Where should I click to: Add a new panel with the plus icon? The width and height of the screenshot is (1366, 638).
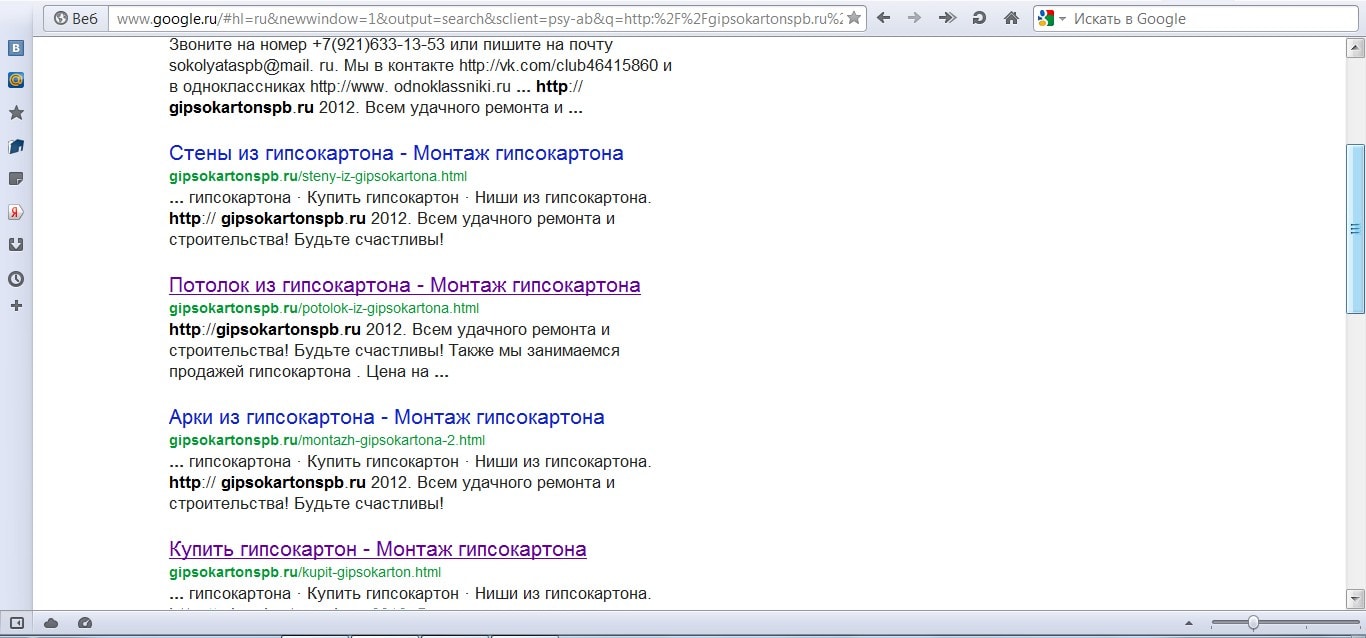tap(16, 305)
